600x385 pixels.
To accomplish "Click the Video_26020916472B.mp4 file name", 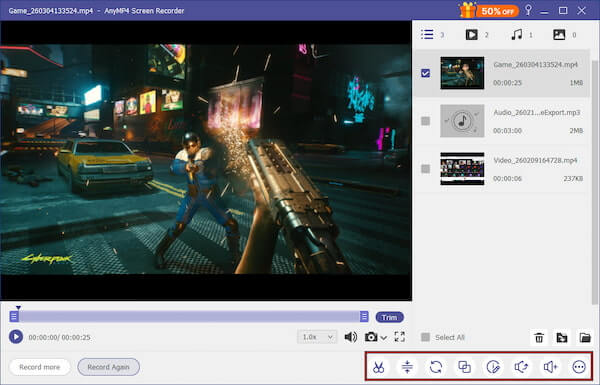I will coord(535,160).
